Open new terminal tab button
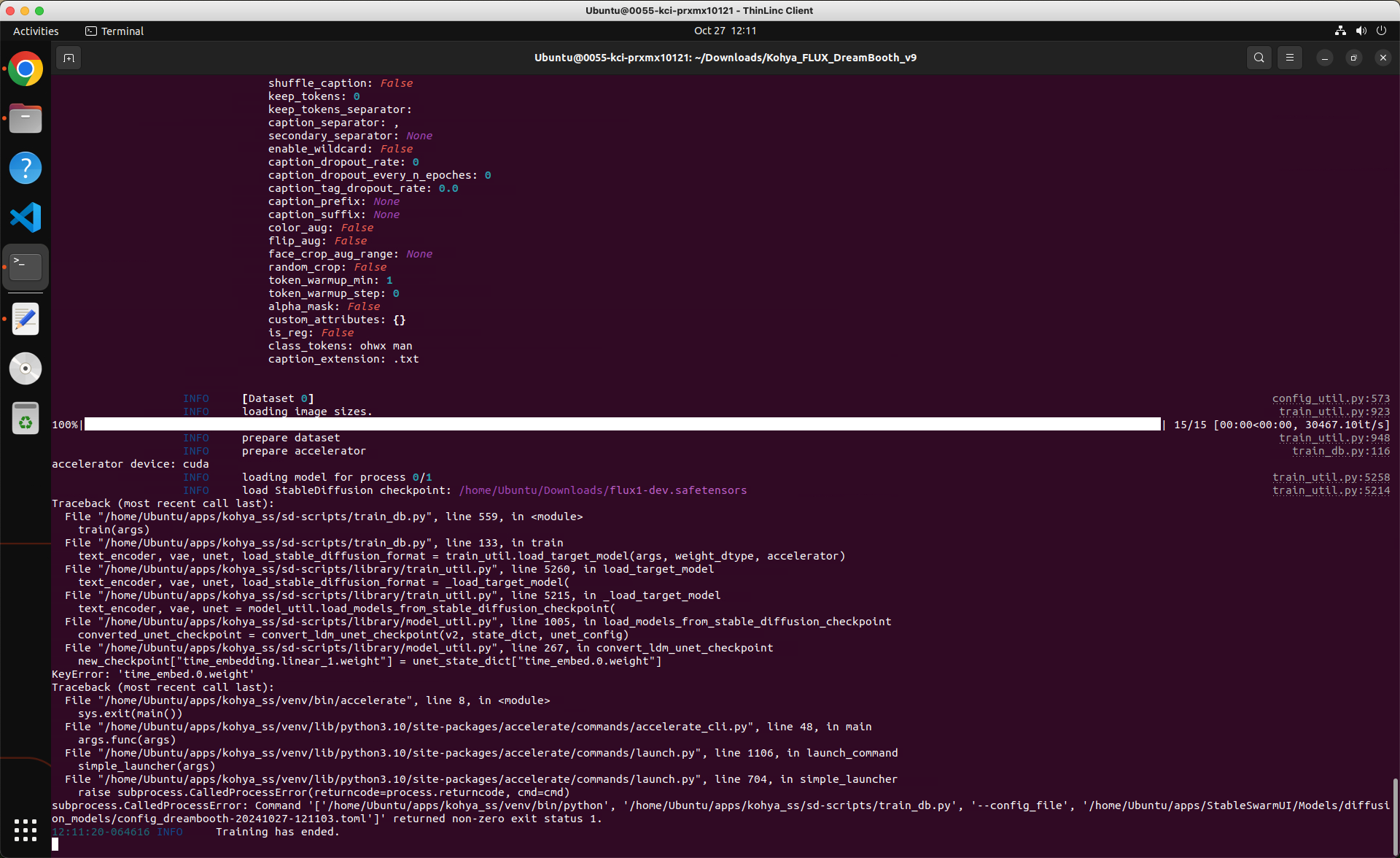Viewport: 1400px width, 858px height. click(x=69, y=58)
